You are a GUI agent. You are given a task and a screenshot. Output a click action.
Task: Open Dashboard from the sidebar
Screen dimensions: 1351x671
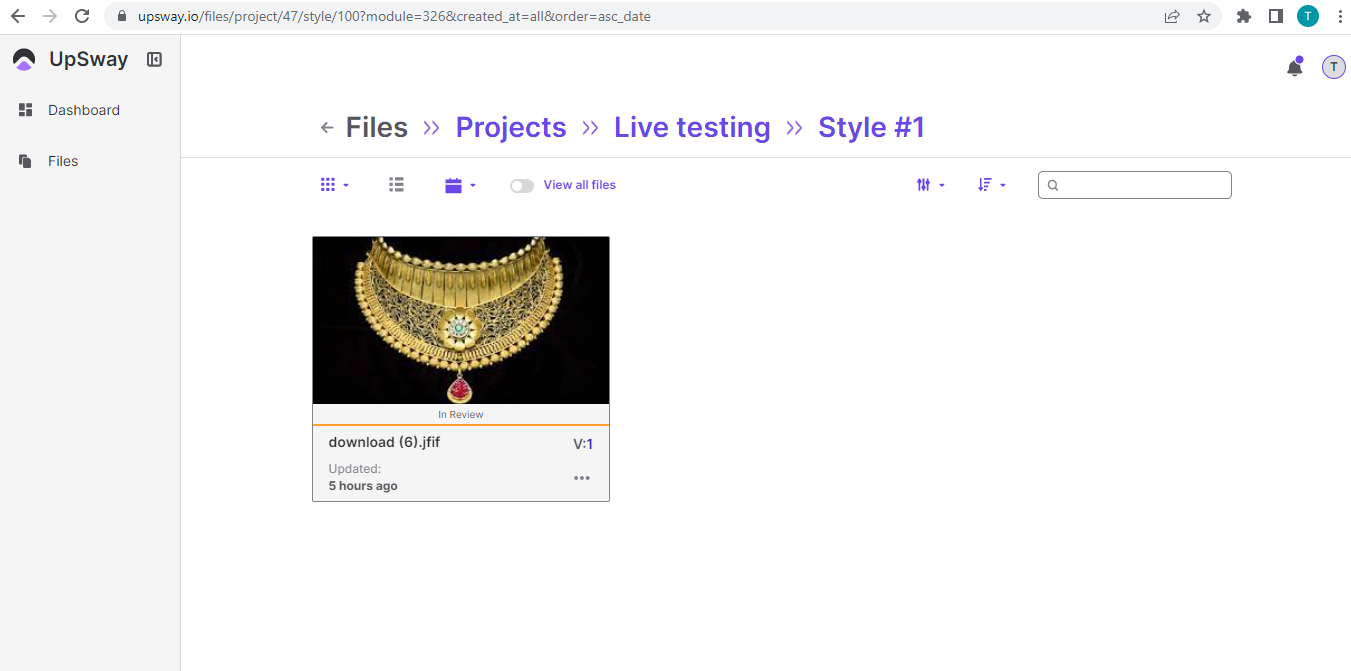point(83,110)
